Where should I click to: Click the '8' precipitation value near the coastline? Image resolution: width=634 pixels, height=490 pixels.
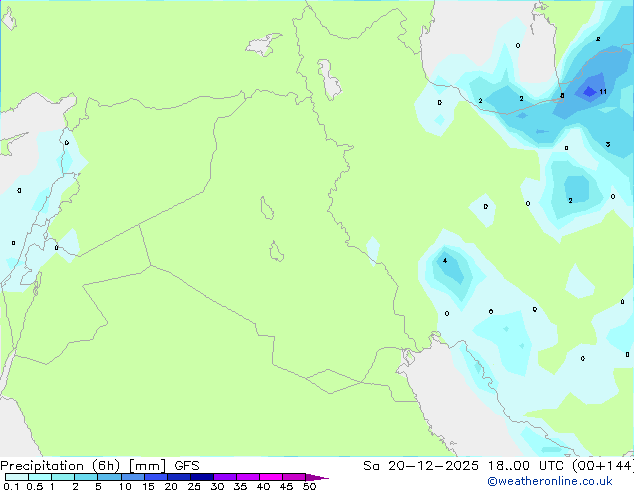(x=562, y=96)
